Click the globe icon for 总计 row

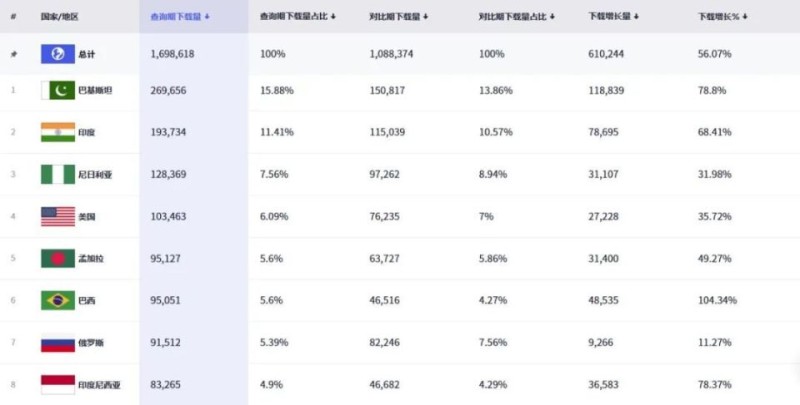[58, 54]
